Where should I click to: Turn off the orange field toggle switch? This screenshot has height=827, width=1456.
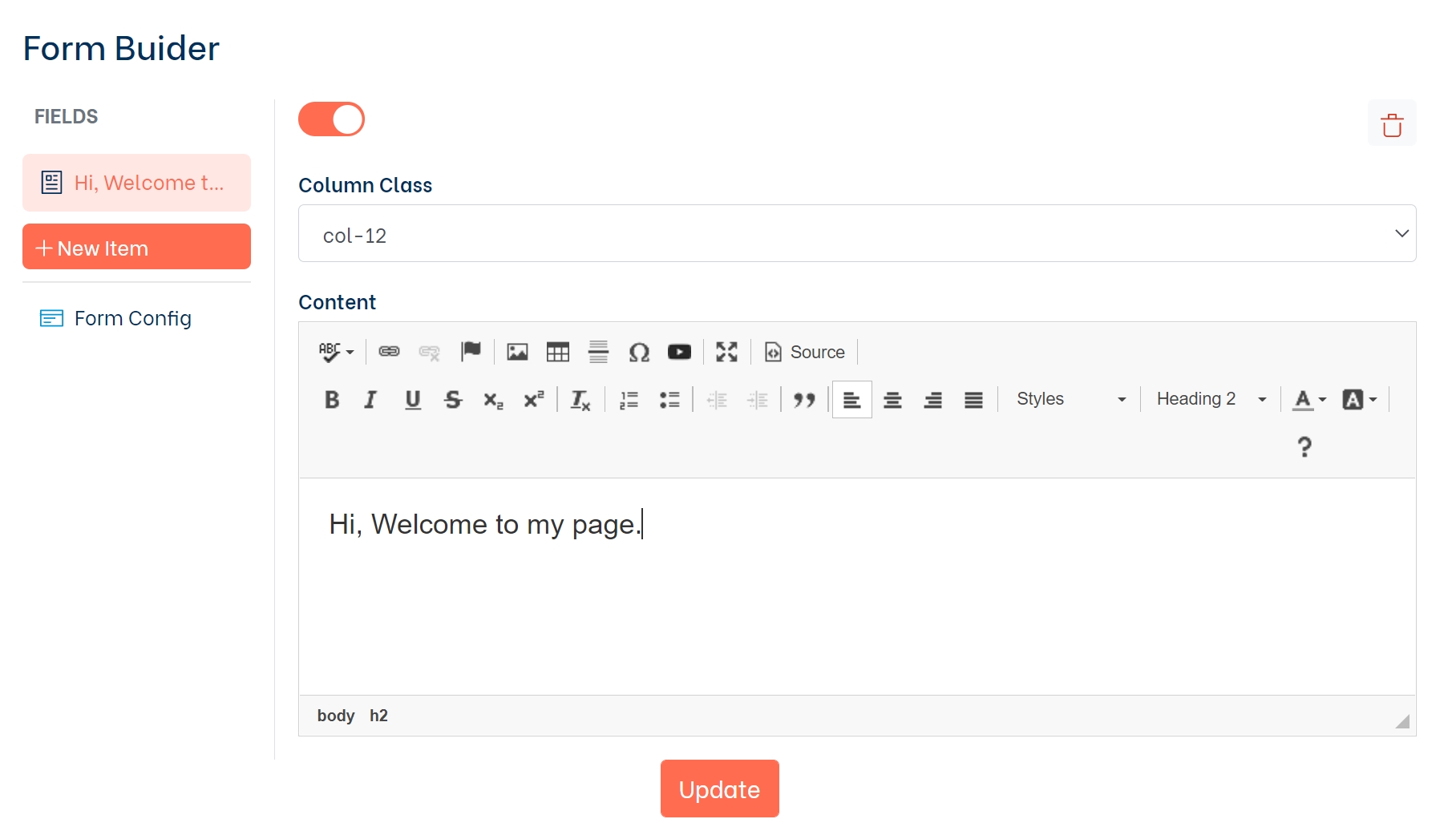tap(331, 119)
